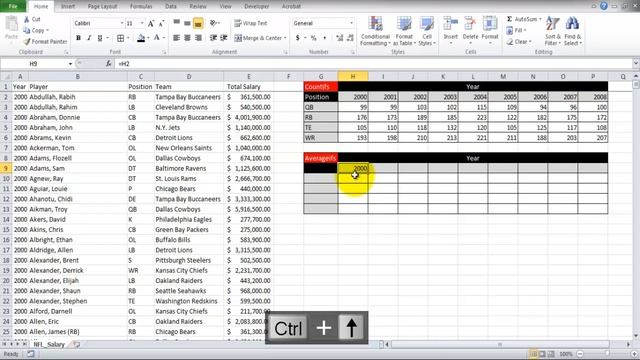Image resolution: width=640 pixels, height=360 pixels.
Task: Switch to the Insert tab
Action: coord(68,6)
